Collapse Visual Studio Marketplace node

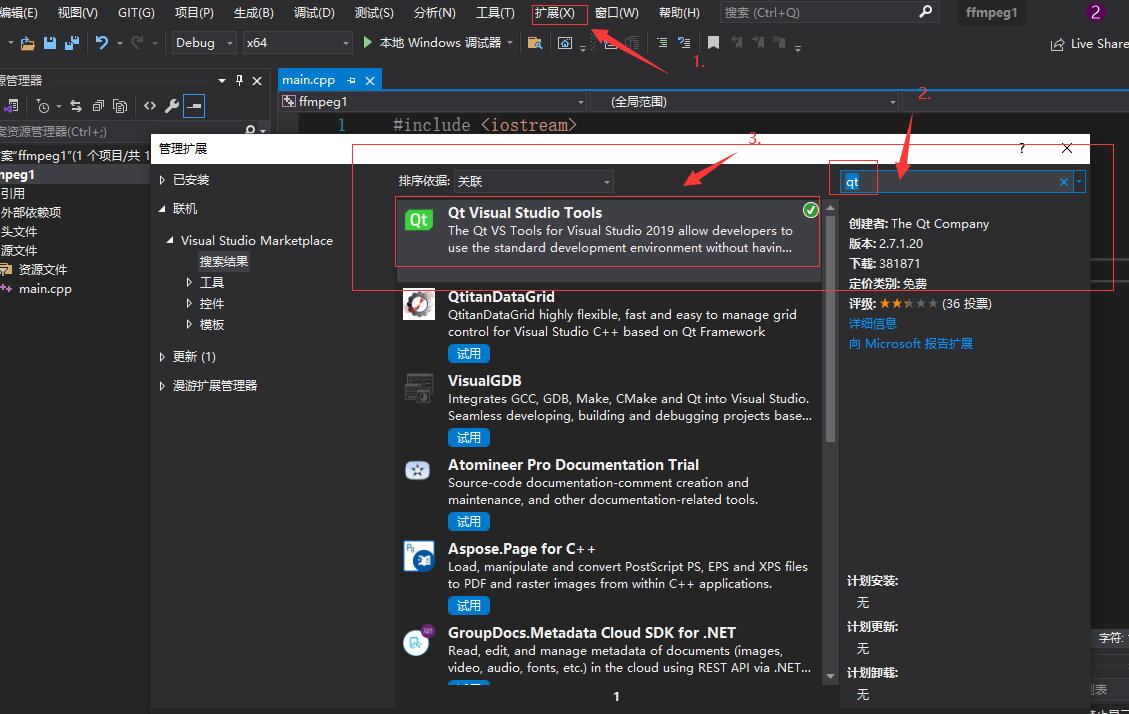coord(170,240)
